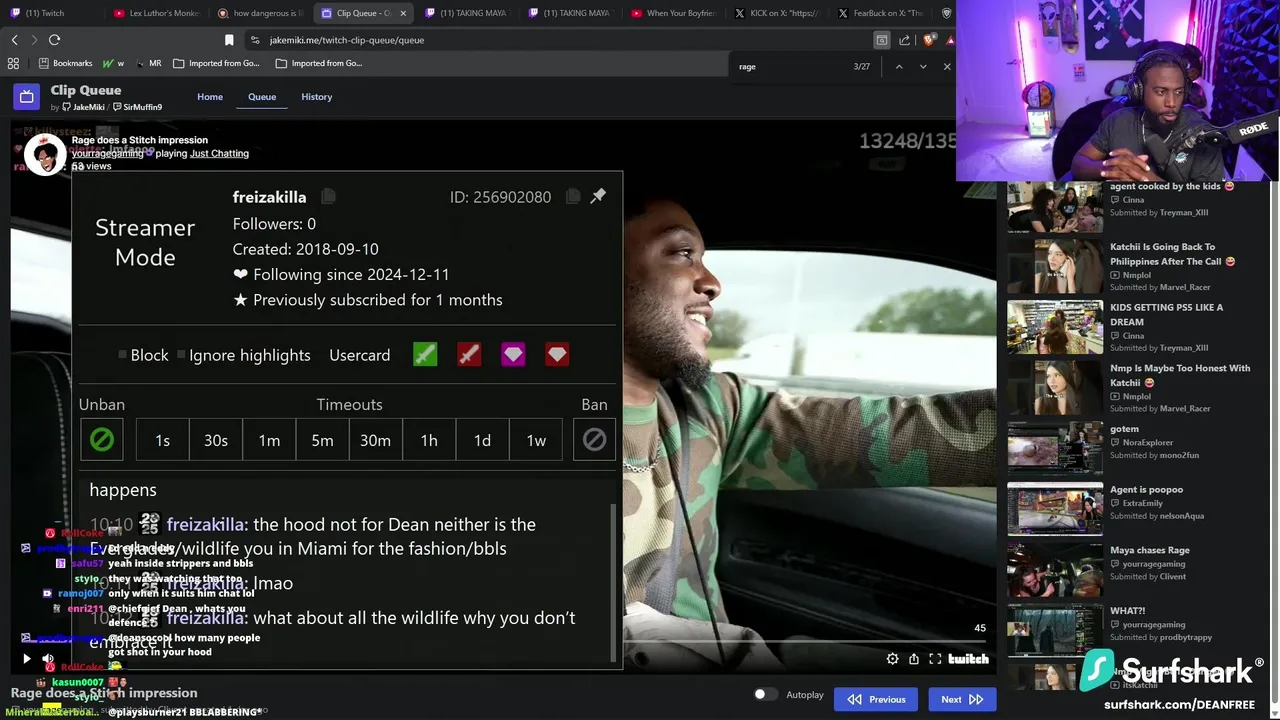The width and height of the screenshot is (1280, 720).
Task: Timeout the user for 1s
Action: [162, 440]
